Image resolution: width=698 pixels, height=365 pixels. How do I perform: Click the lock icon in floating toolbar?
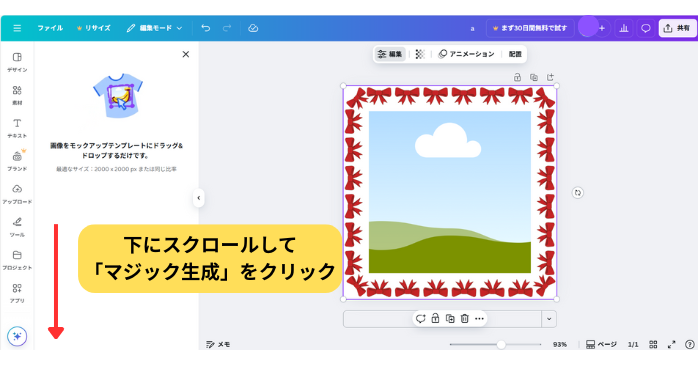435,318
